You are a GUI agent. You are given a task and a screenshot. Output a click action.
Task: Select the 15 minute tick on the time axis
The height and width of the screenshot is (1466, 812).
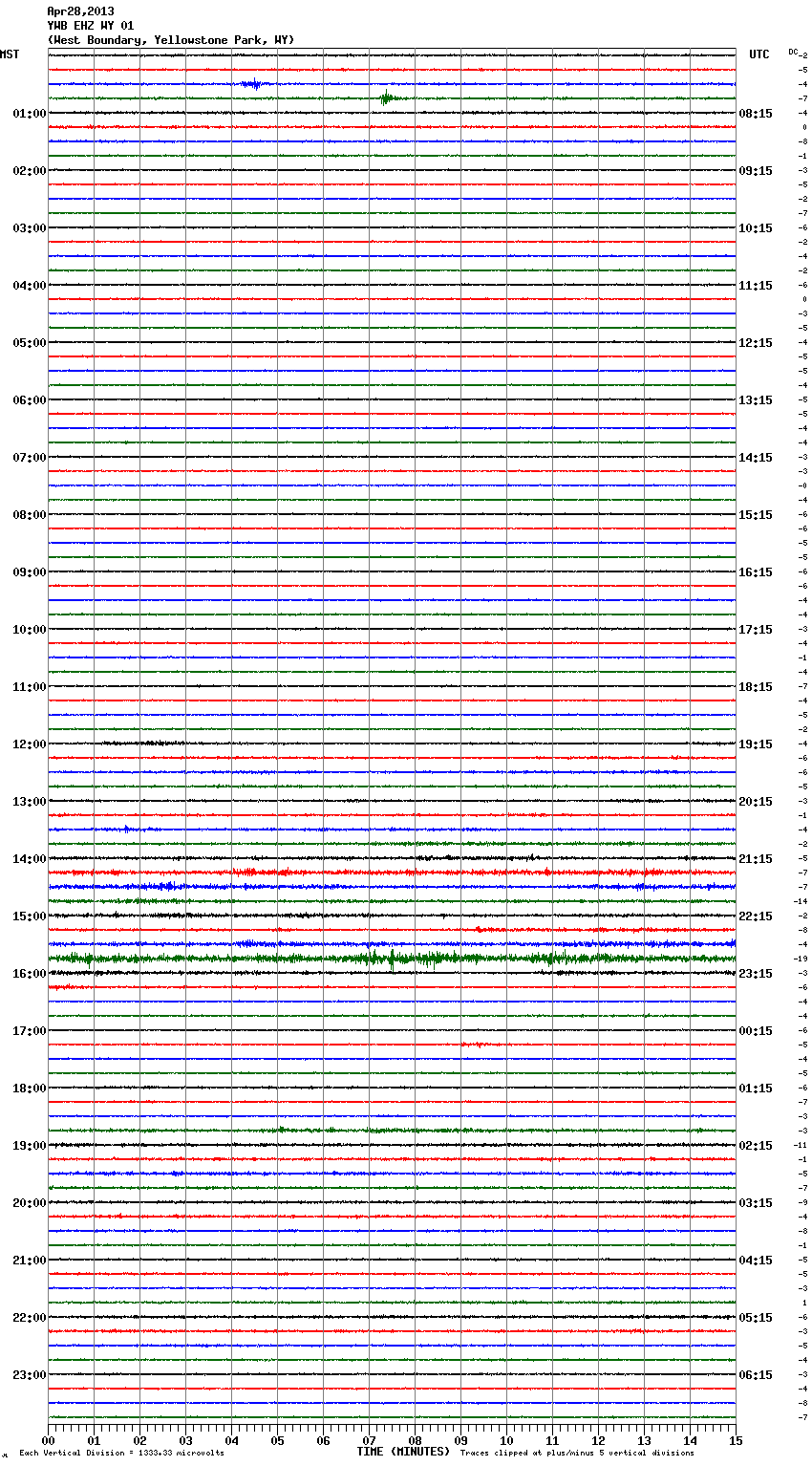click(x=735, y=1440)
